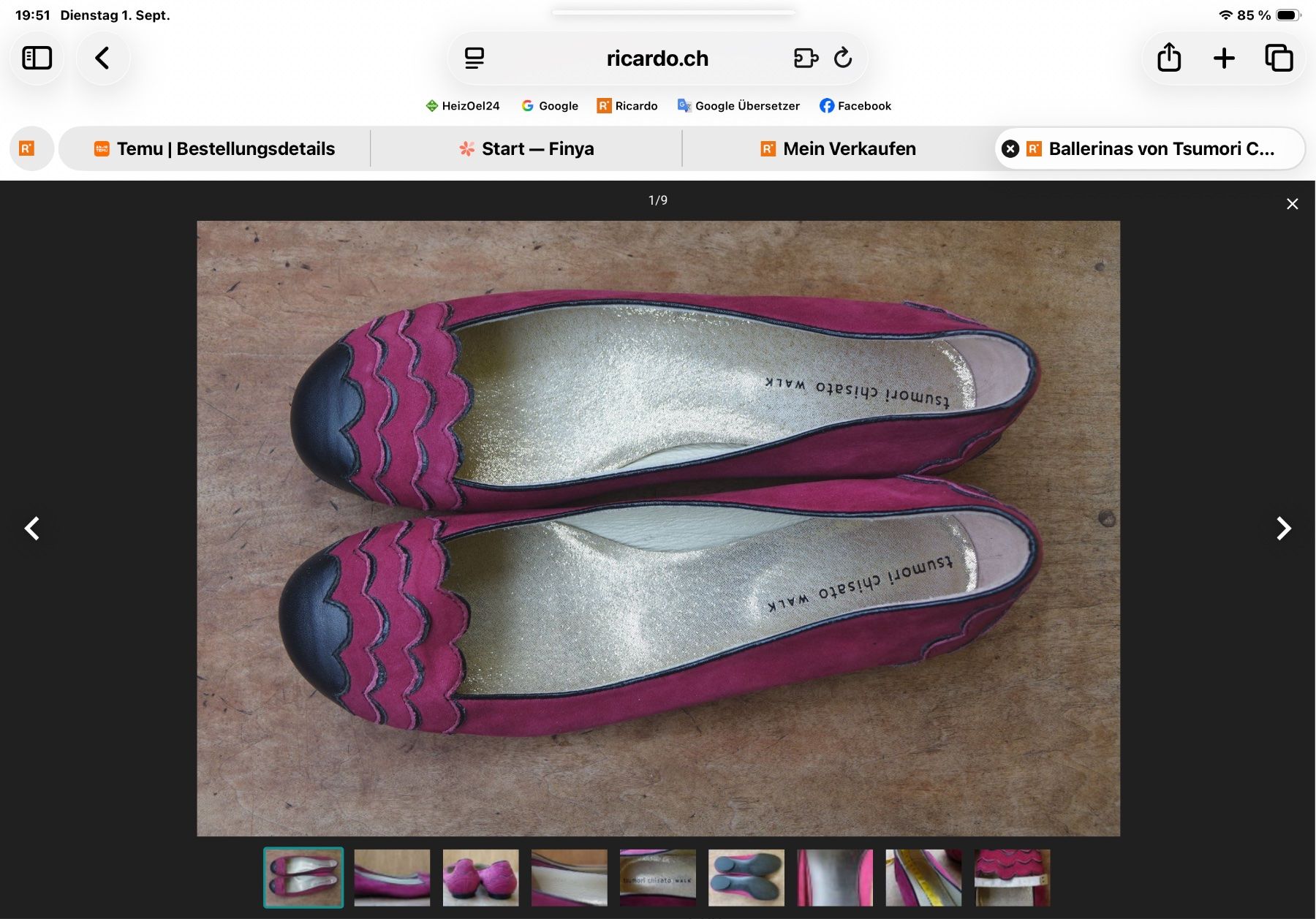Select the first thumbnail, shoes from above

coord(303,877)
